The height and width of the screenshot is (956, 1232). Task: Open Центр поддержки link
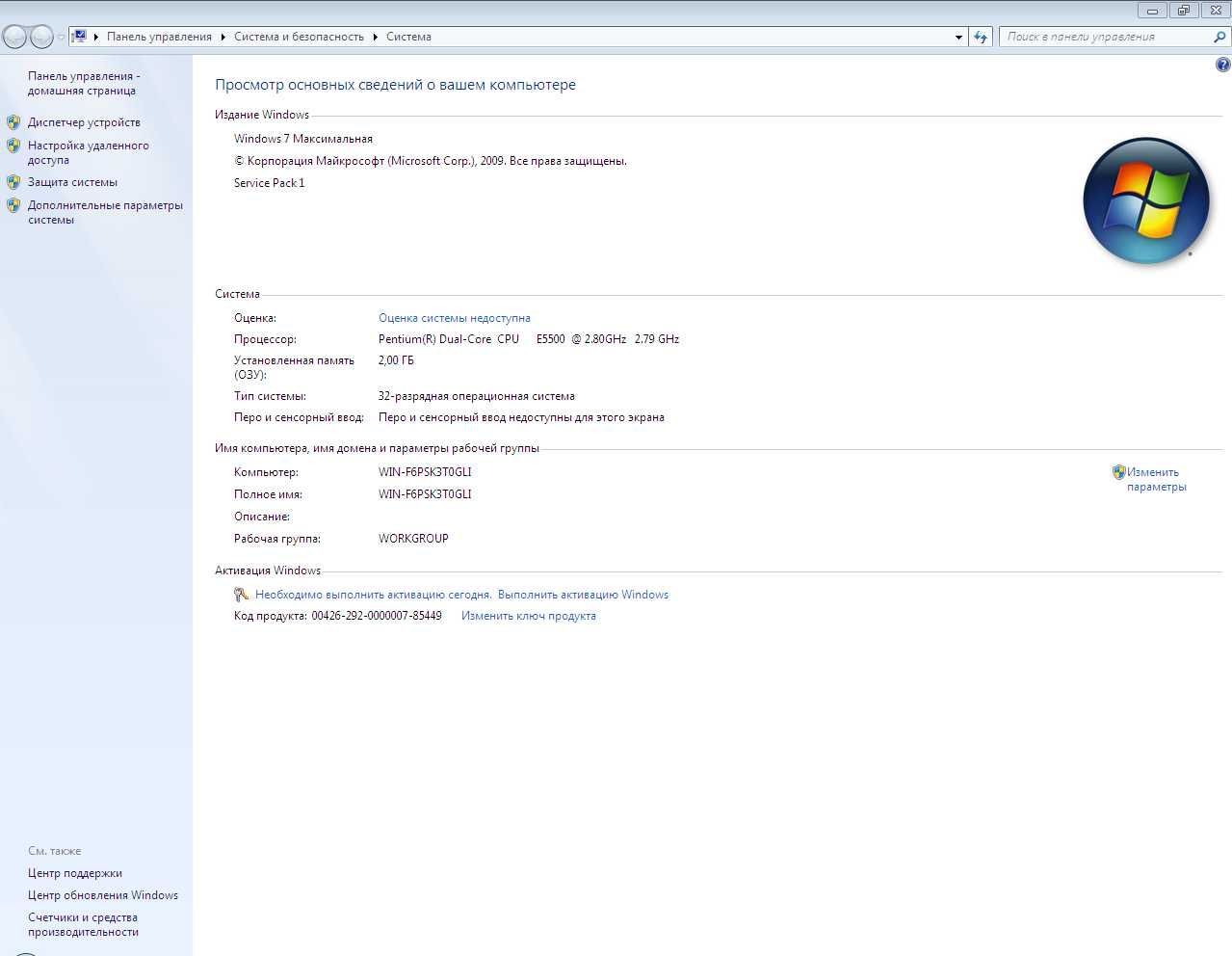click(x=75, y=873)
